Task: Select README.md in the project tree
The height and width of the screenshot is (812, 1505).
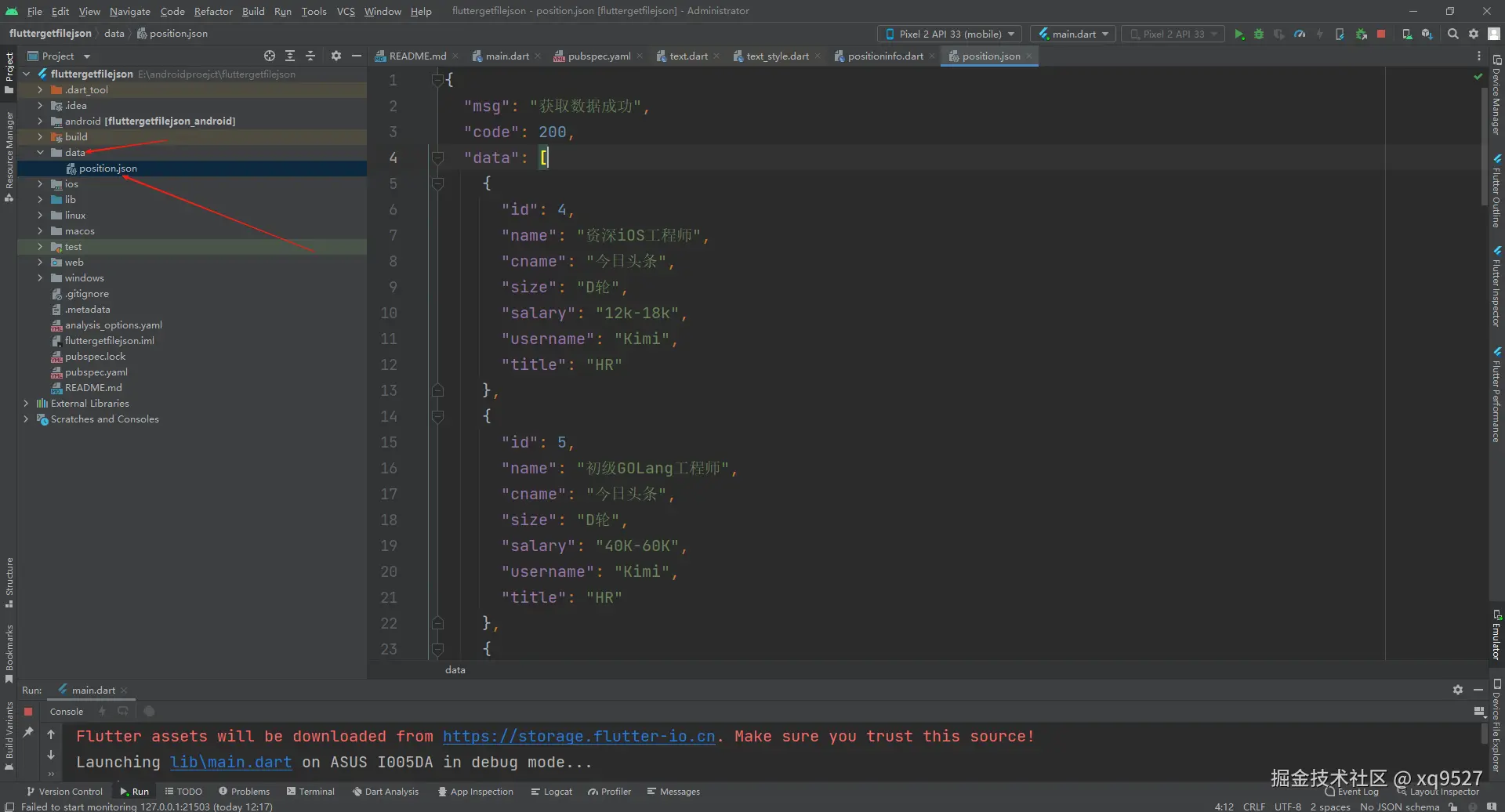Action: [x=93, y=388]
